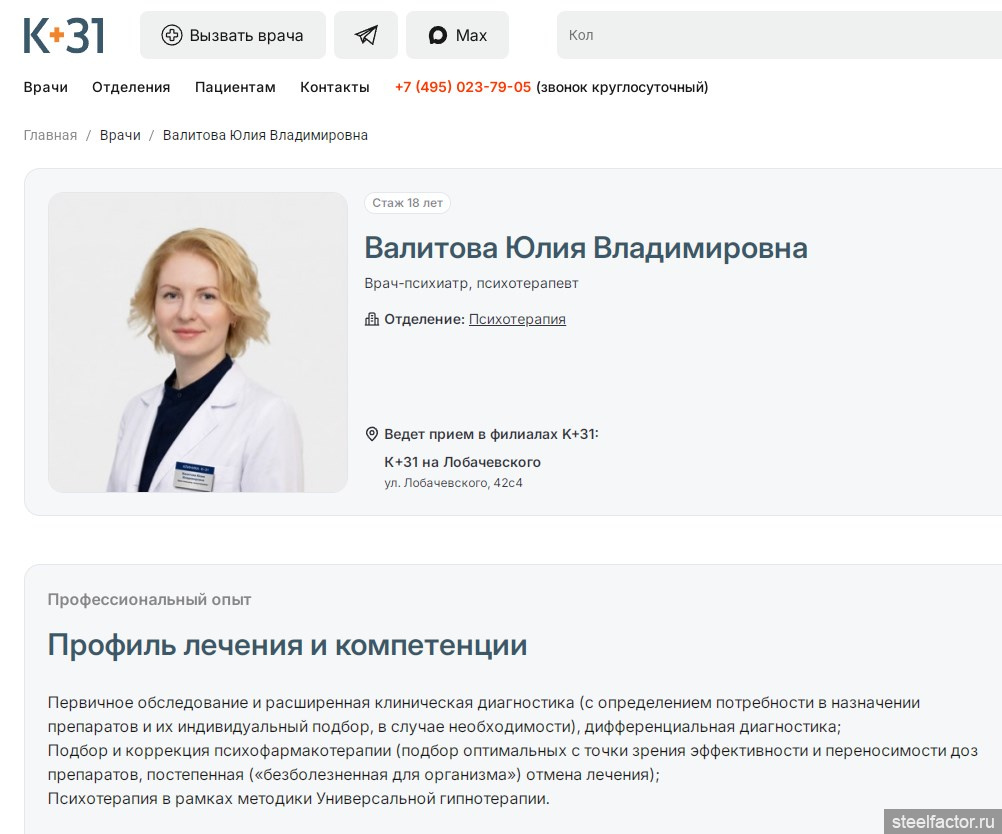Click the 'Стаж 18 лет' badge
This screenshot has width=1002, height=834.
pos(407,203)
